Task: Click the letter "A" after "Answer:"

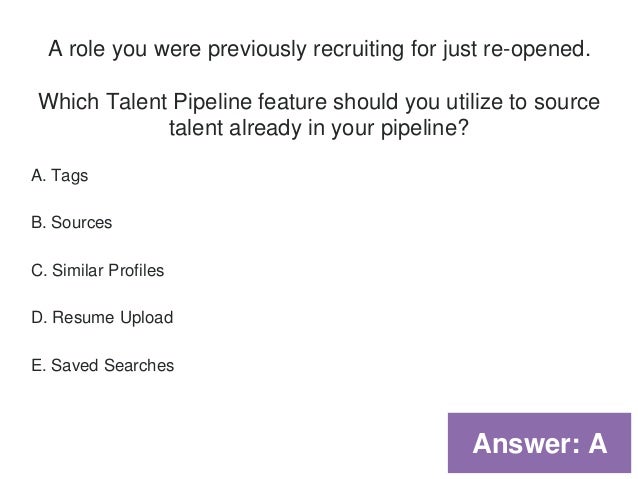Action: point(596,443)
